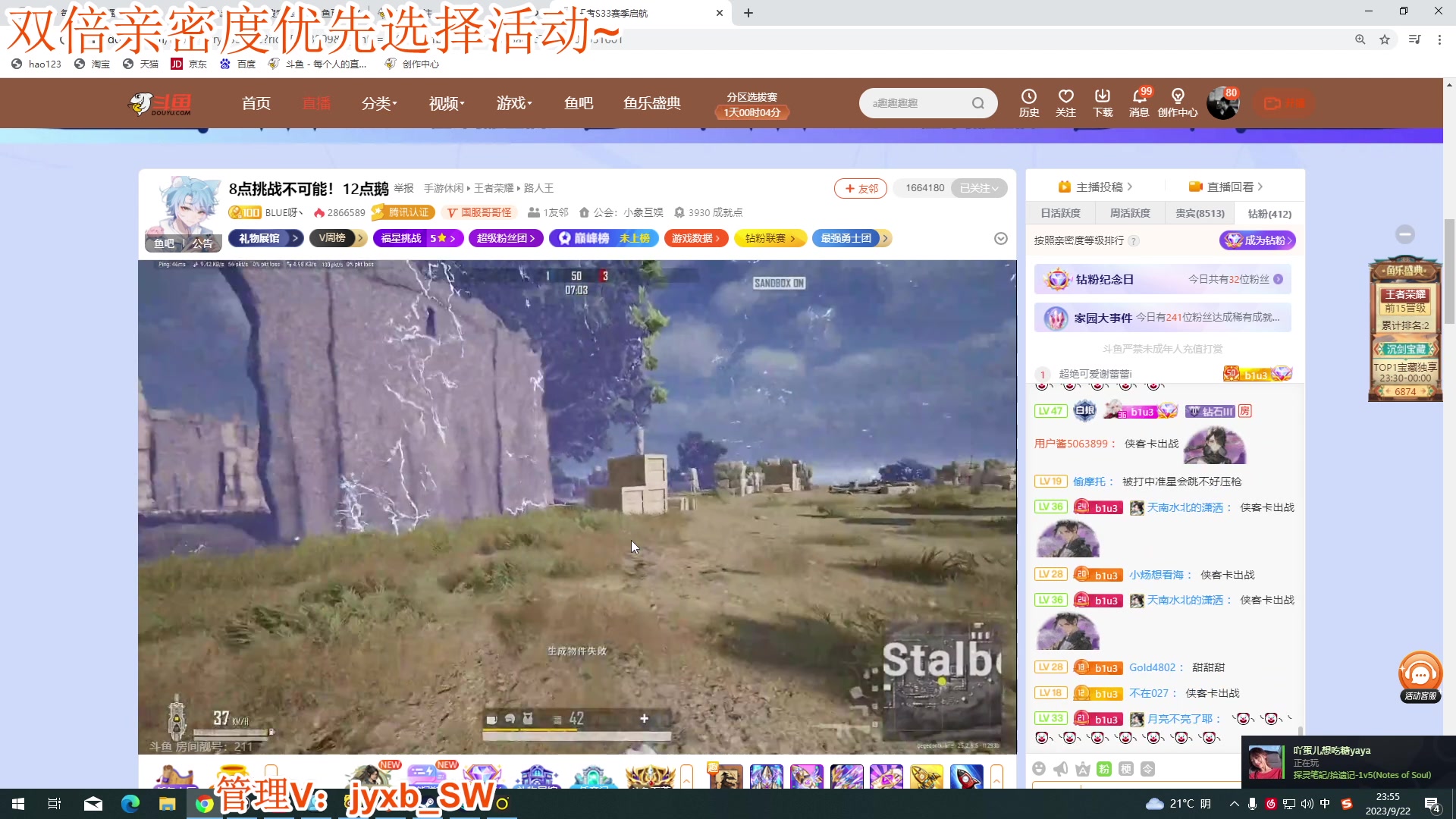Expand the 直播回看 arrow link
Viewport: 1456px width, 819px height.
tap(1225, 187)
